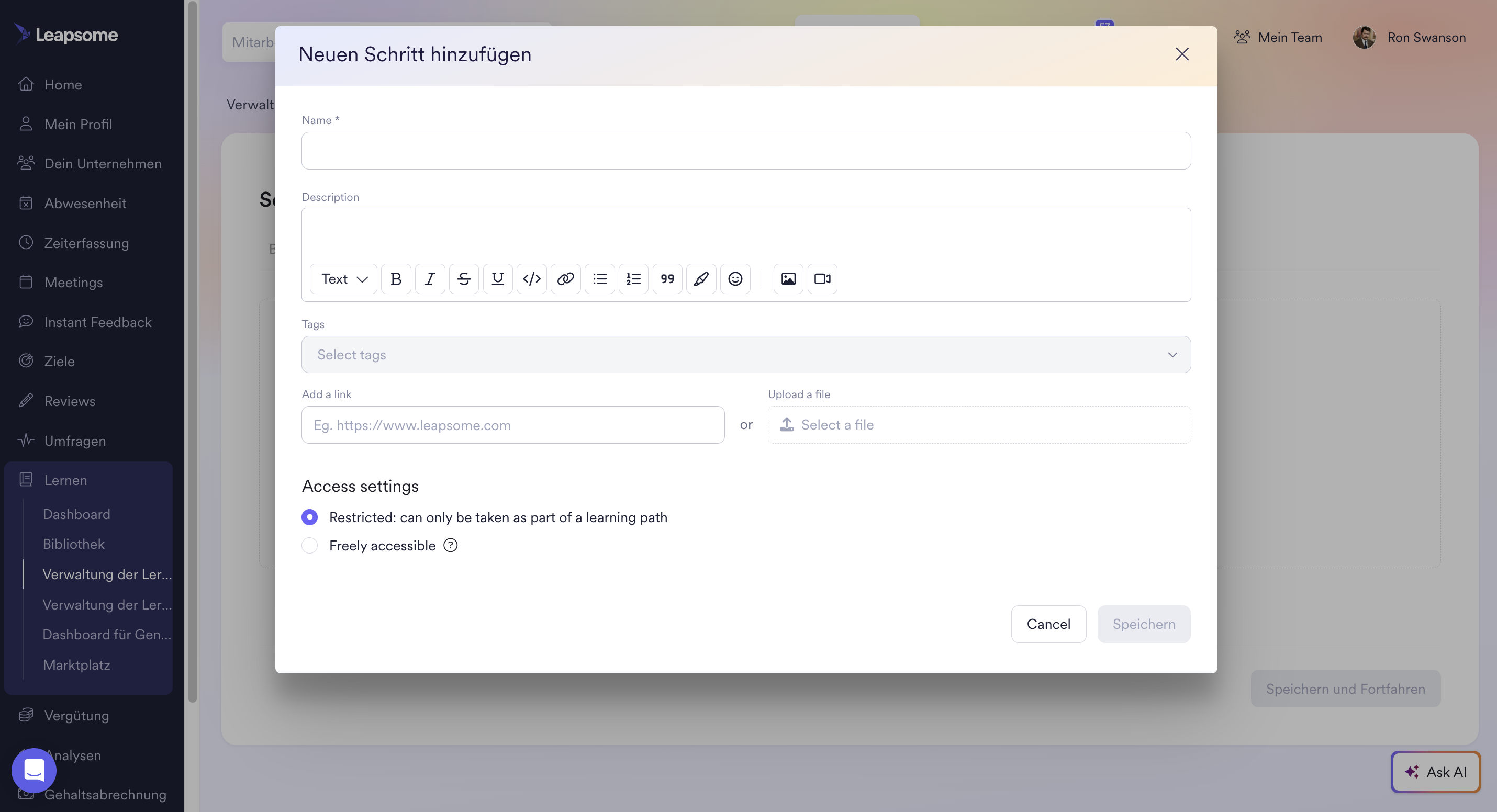Open the Ask AI assistant
1497x812 pixels.
[x=1435, y=772]
